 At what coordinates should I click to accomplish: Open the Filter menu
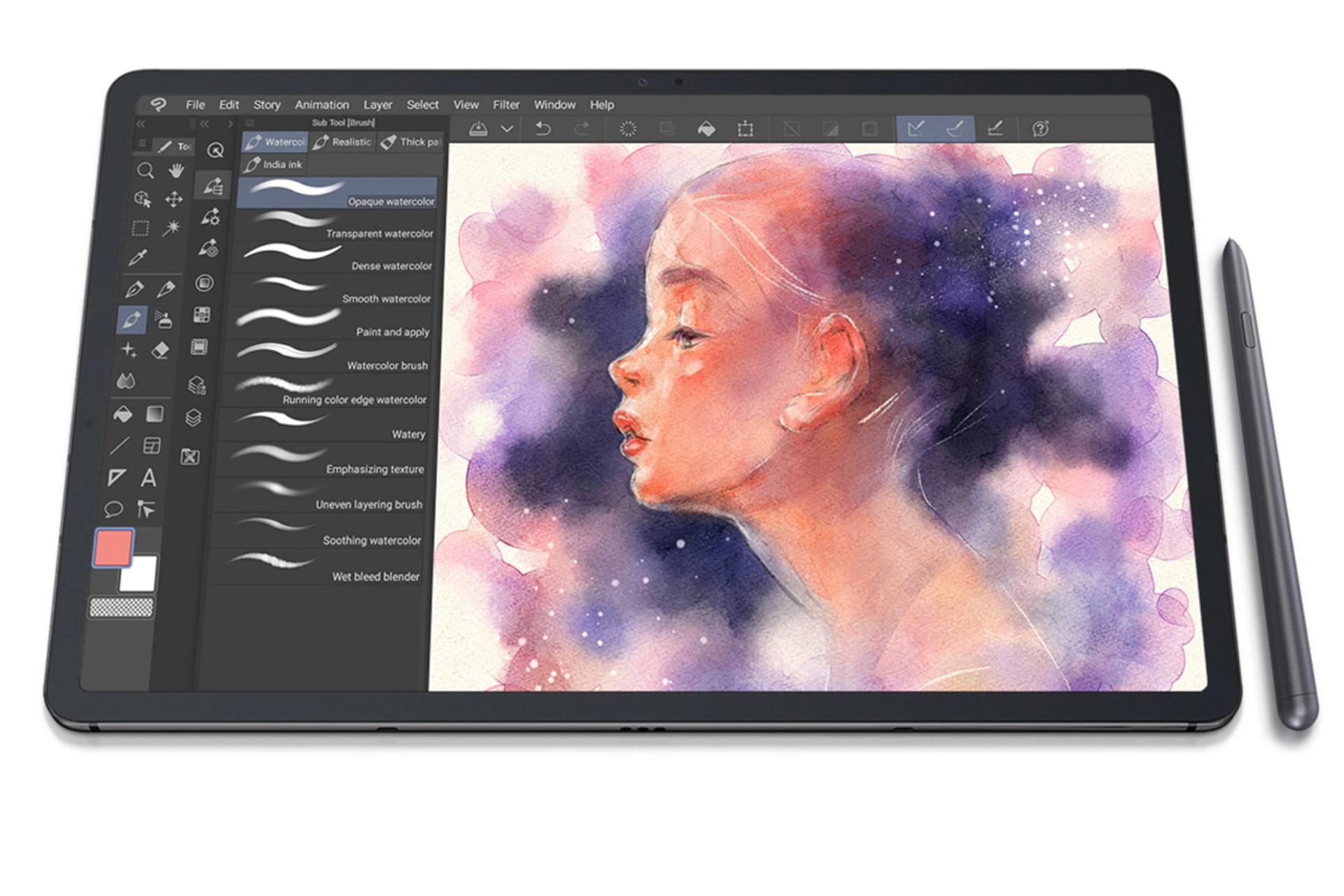(506, 105)
